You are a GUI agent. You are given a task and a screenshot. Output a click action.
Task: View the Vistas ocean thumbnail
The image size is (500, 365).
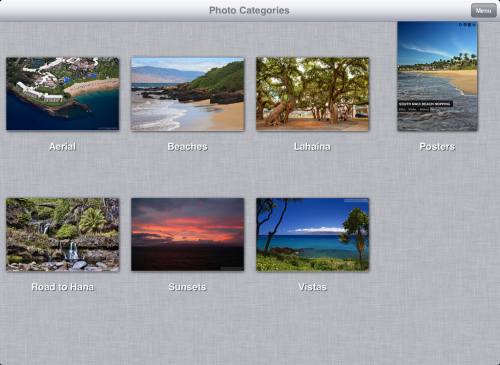tap(312, 234)
